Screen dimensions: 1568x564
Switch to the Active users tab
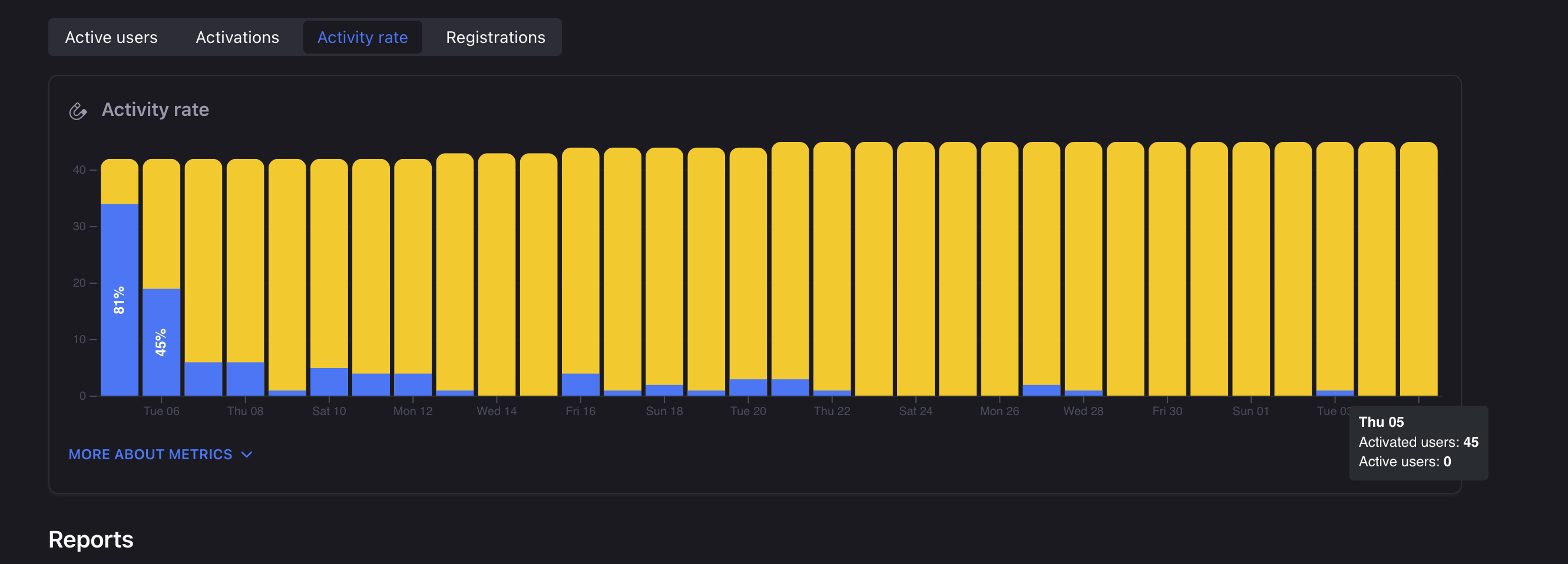click(111, 37)
